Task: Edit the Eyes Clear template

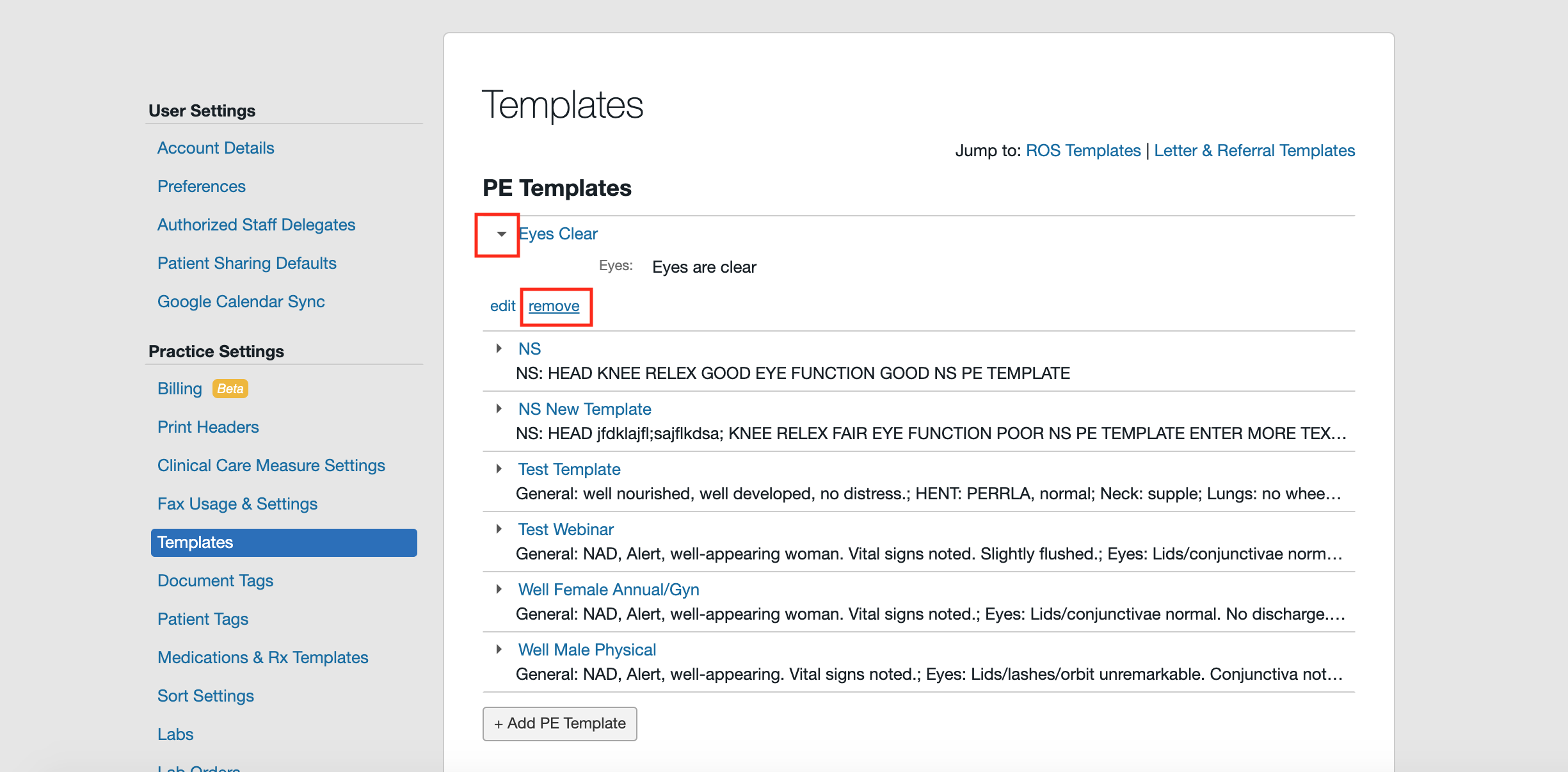Action: pos(502,306)
